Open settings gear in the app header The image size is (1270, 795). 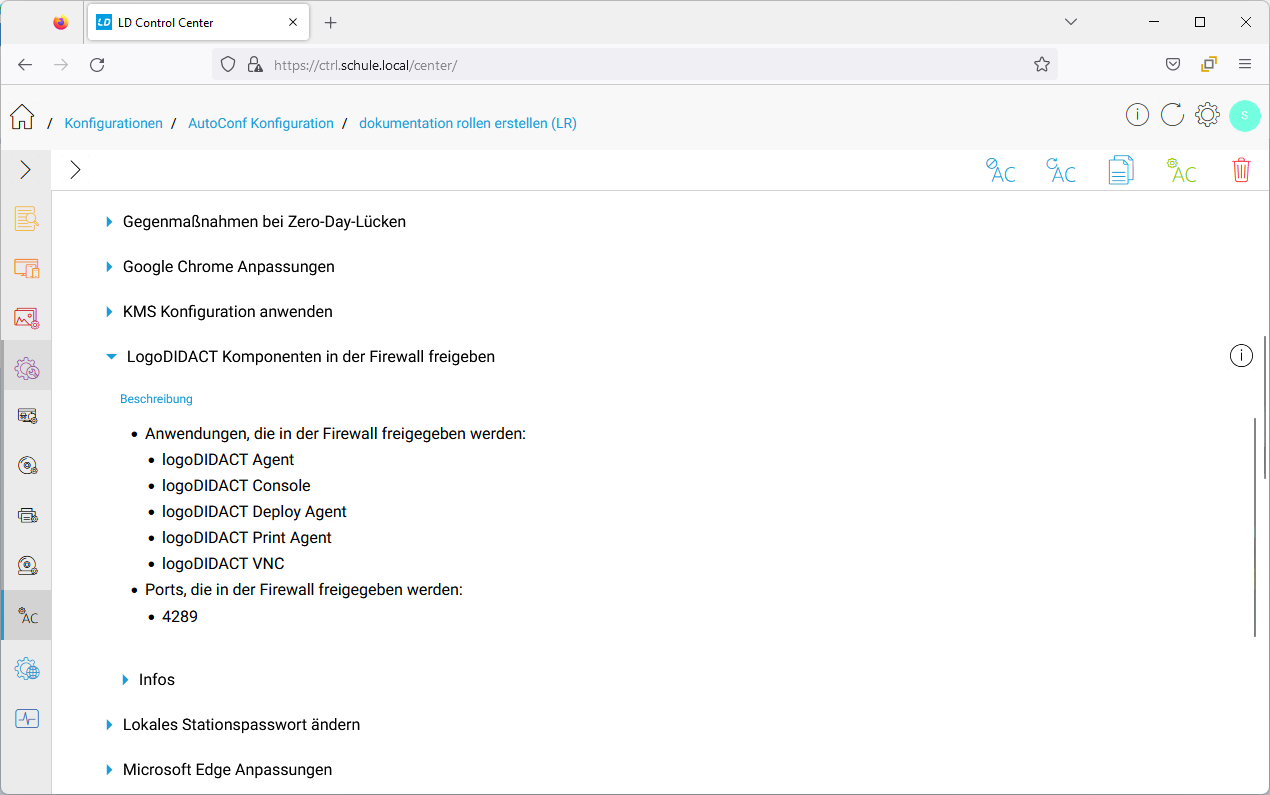tap(1207, 115)
